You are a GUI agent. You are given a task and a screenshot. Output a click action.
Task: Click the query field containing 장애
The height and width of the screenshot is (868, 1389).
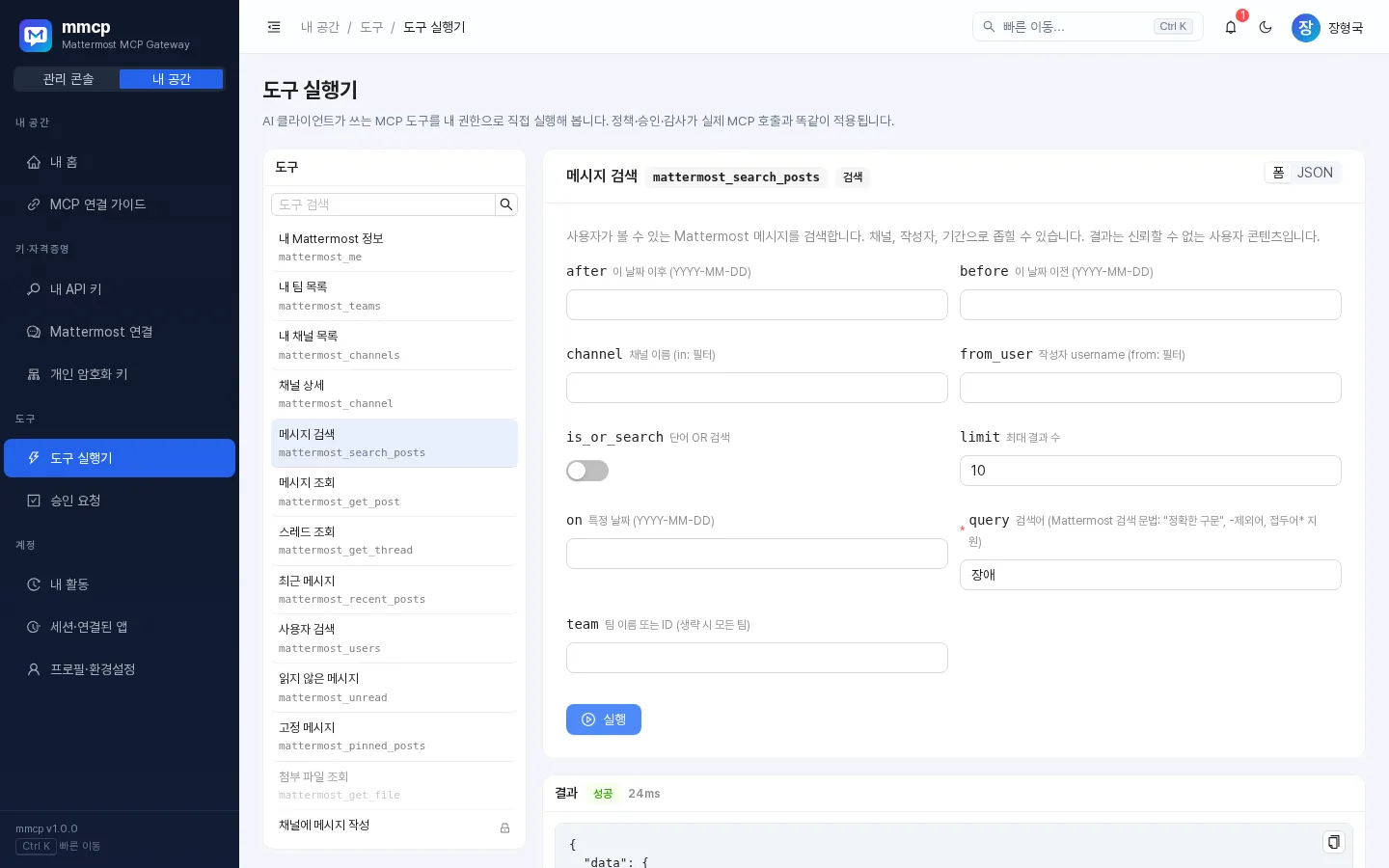point(1151,575)
